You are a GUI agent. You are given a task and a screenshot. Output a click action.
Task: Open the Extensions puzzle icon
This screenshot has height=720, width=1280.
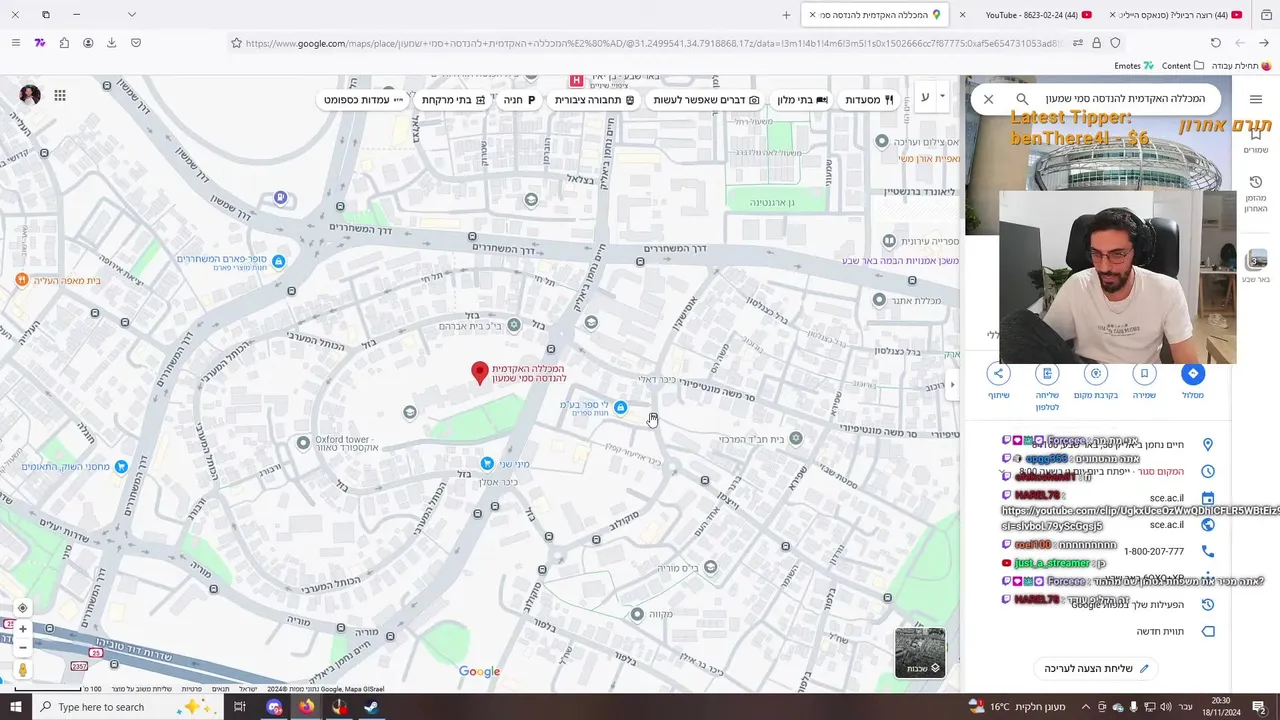(64, 43)
